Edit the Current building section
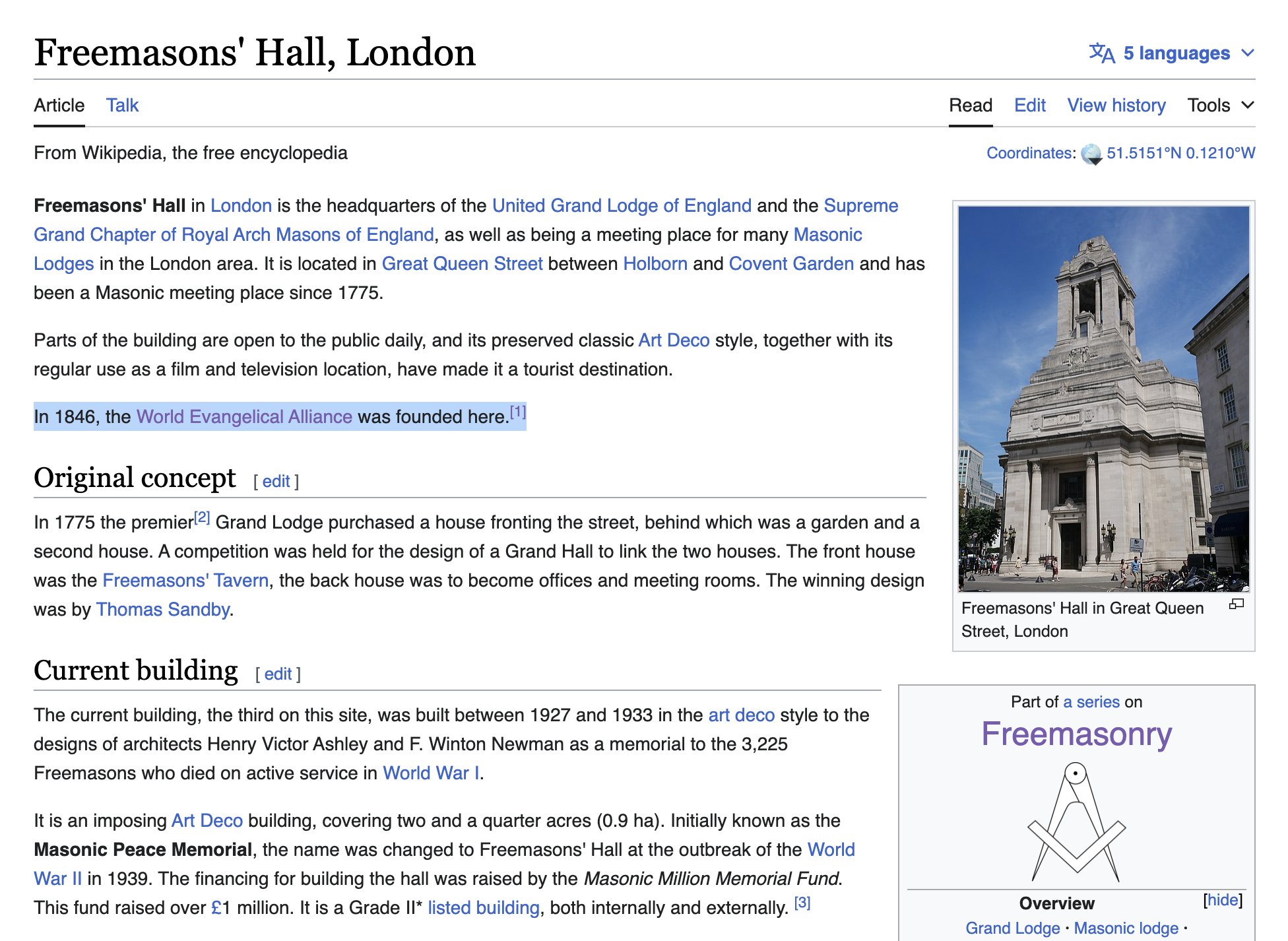This screenshot has height=941, width=1288. (278, 674)
